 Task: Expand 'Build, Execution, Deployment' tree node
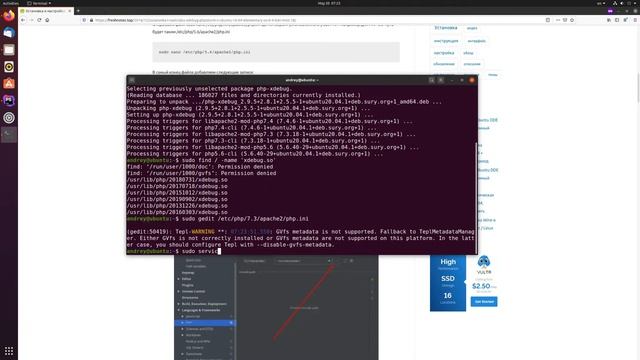179,304
